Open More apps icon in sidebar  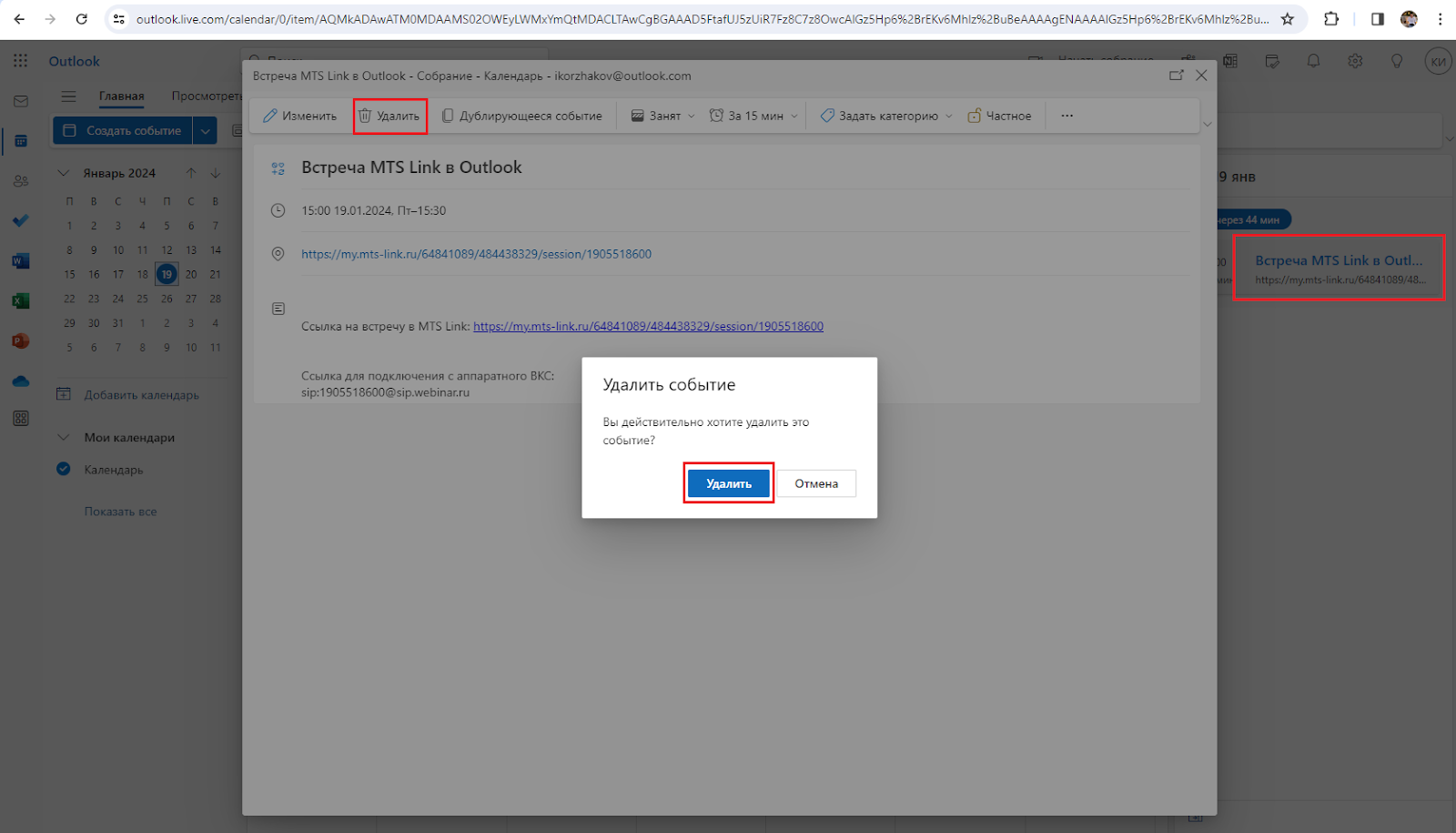click(21, 419)
